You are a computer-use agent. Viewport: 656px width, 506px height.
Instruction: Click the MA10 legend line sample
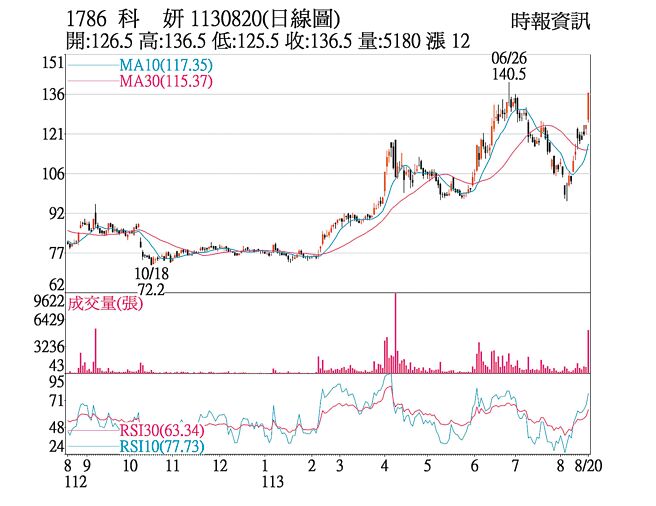click(92, 66)
